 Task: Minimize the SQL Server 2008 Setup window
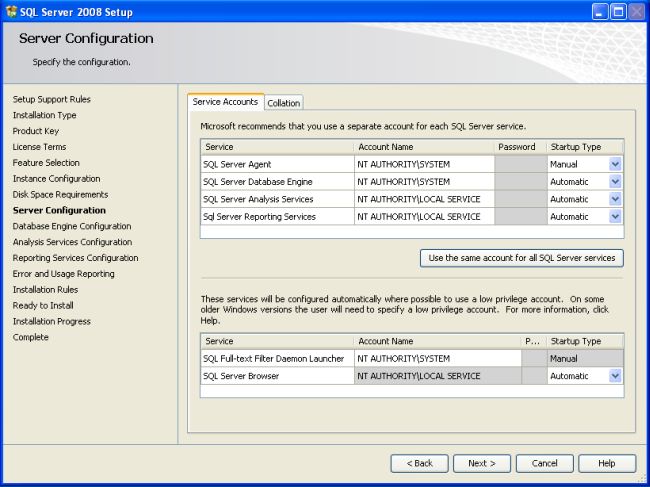coord(599,12)
